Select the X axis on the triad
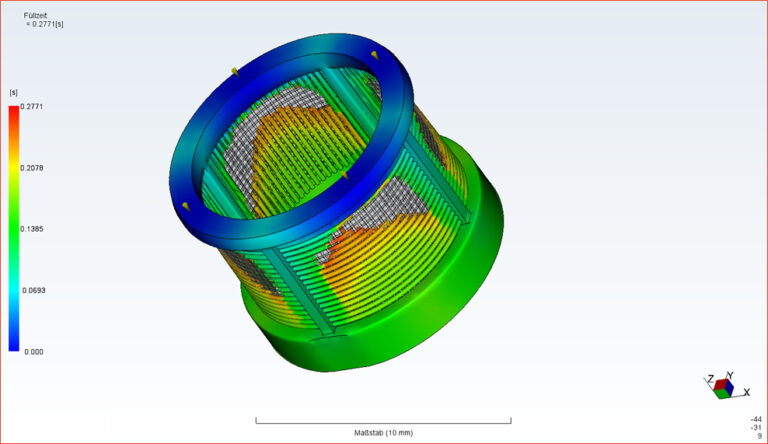The width and height of the screenshot is (768, 444). click(x=747, y=391)
